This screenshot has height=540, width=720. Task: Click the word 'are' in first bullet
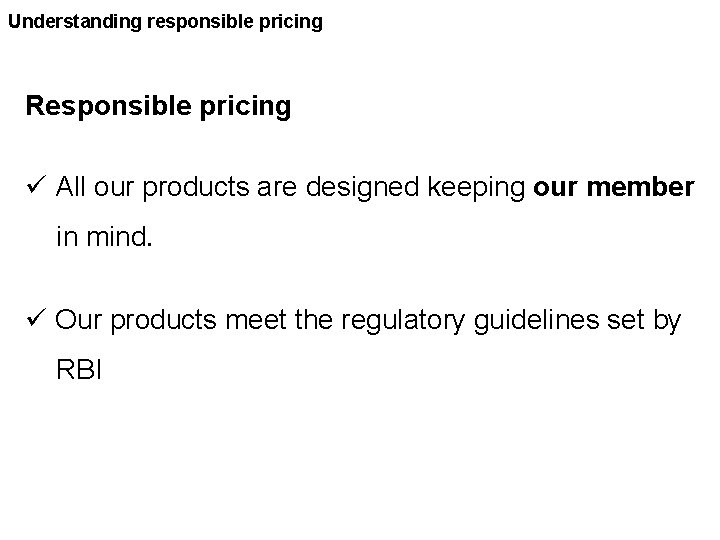coord(277,188)
